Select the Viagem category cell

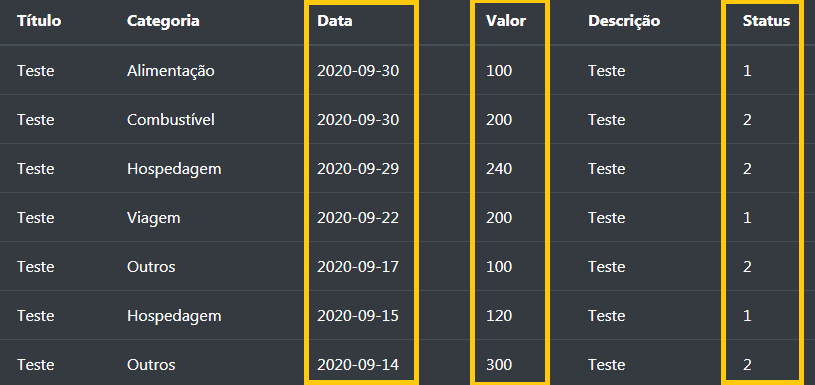coord(154,218)
